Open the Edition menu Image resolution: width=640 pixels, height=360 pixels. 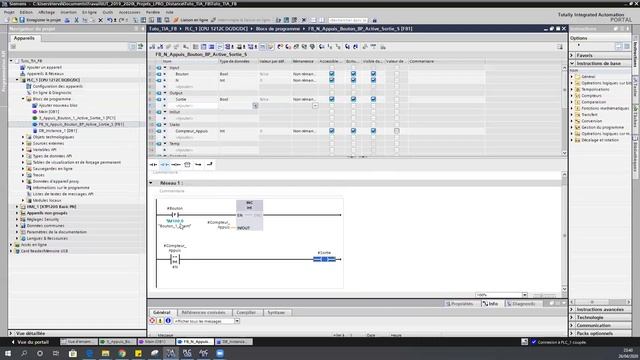(26, 12)
